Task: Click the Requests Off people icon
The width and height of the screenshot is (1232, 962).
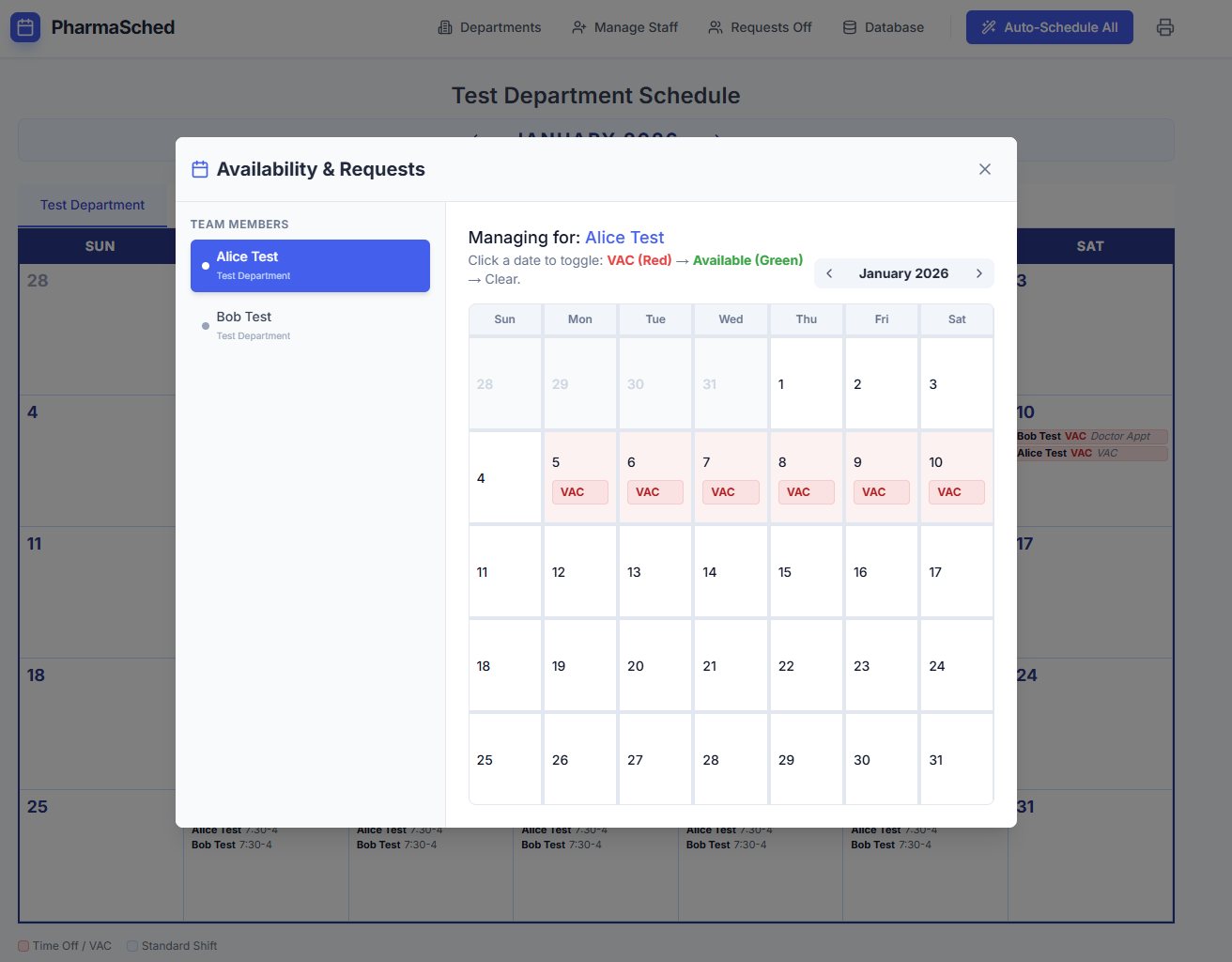Action: [716, 27]
